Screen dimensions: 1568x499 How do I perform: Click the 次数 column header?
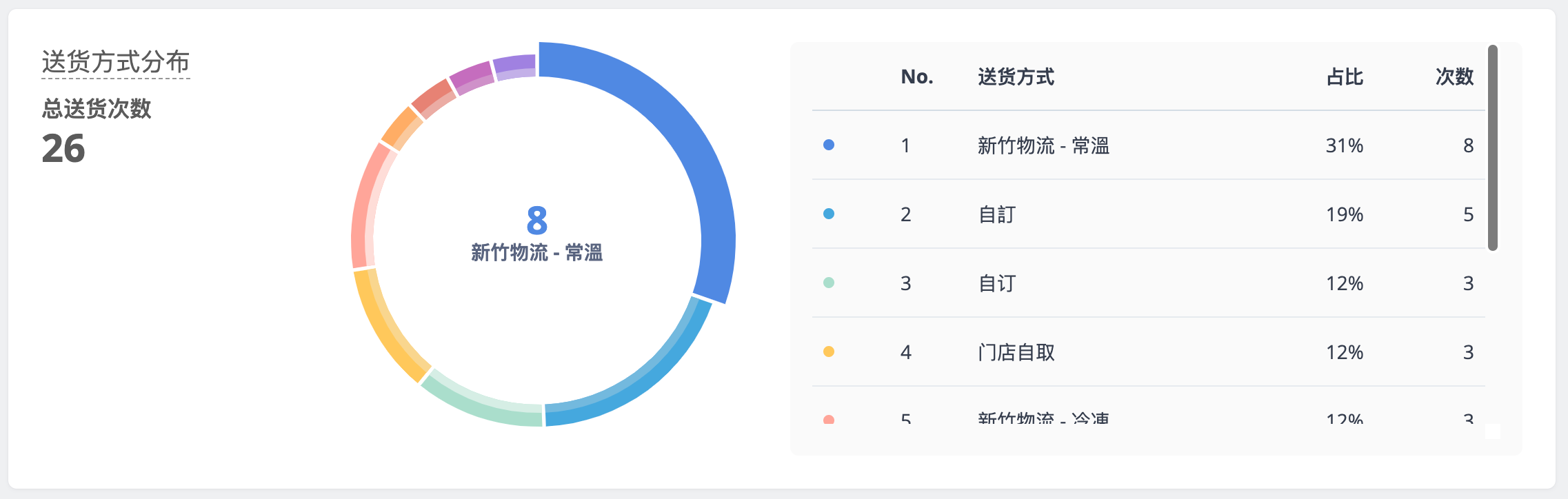click(x=1455, y=77)
